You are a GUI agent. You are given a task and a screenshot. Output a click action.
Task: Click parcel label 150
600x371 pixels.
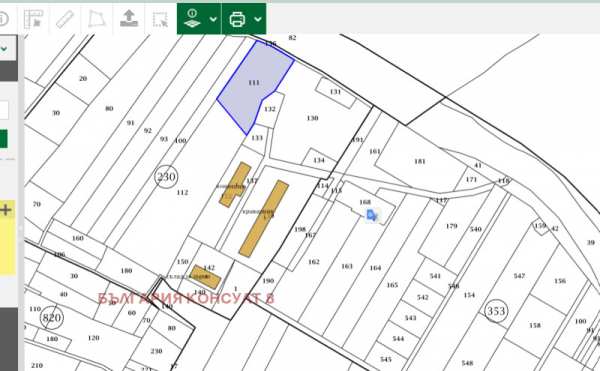[183, 262]
